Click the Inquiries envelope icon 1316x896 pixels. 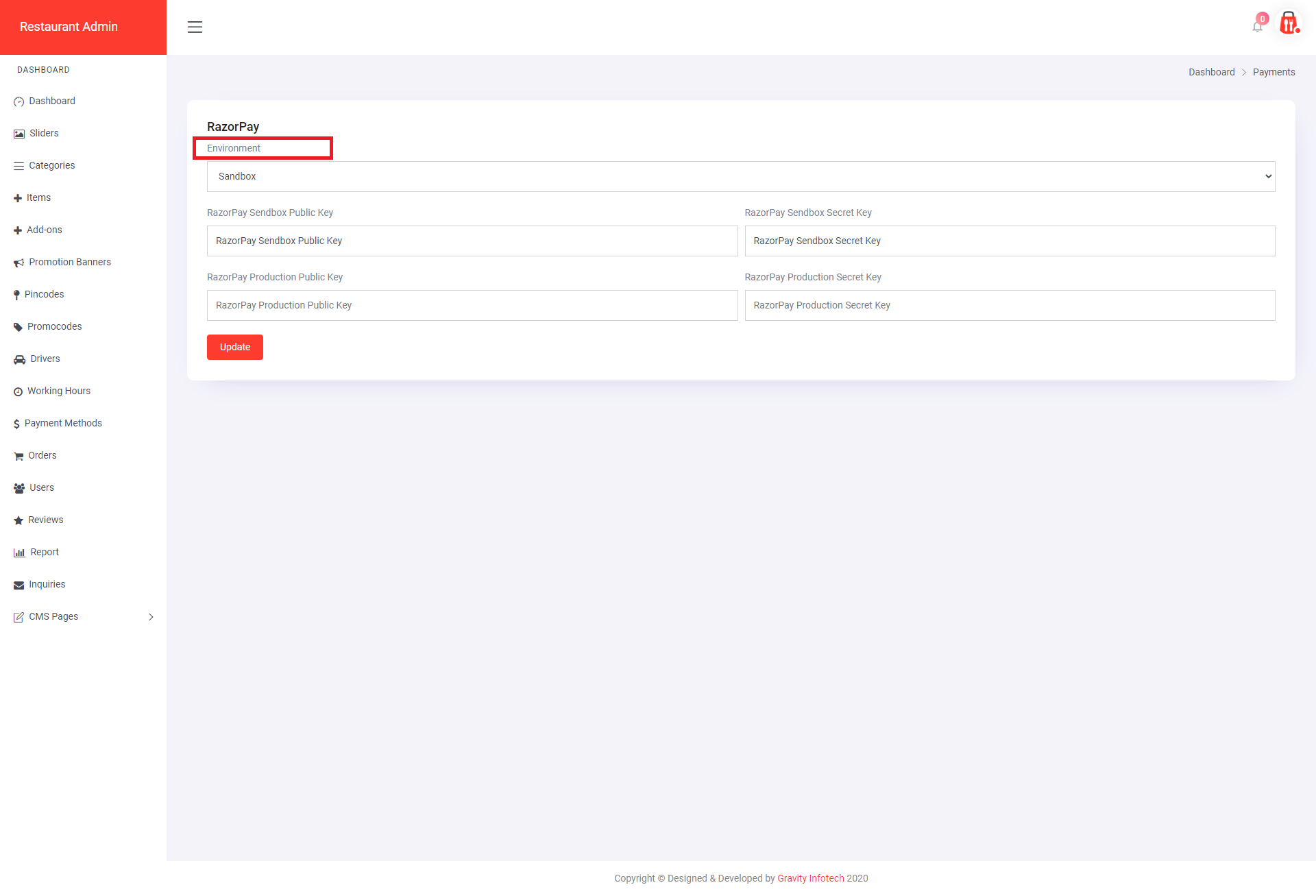point(19,585)
